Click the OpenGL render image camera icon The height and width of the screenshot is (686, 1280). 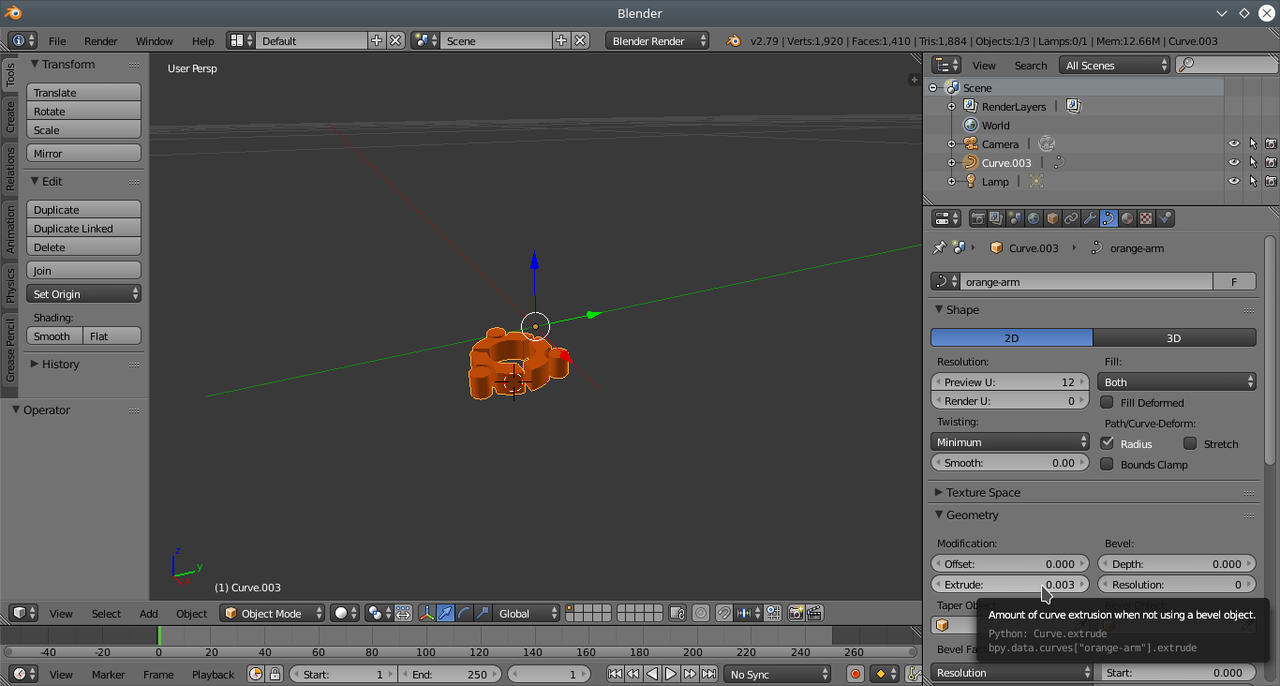[x=796, y=613]
